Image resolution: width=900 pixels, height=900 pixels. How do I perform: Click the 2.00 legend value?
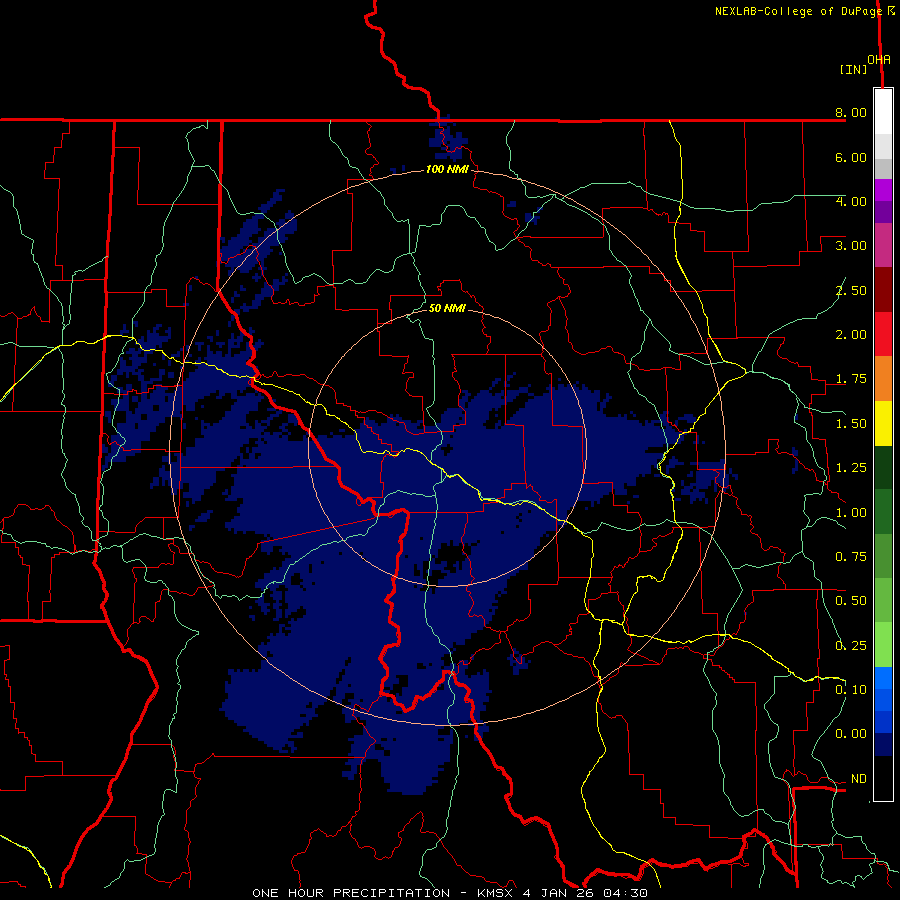[x=851, y=335]
